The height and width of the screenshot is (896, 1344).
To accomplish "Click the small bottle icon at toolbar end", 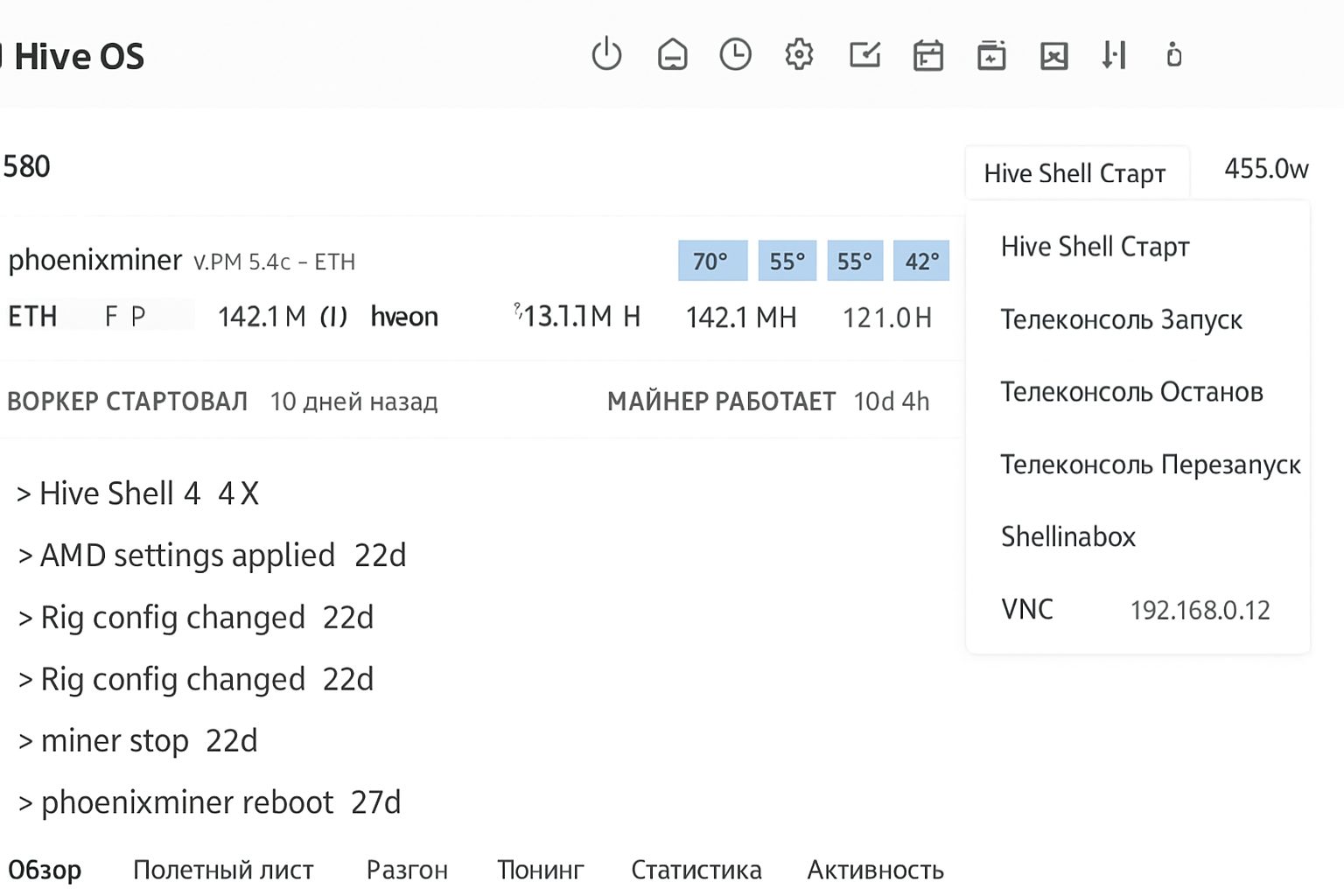I will click(1174, 55).
